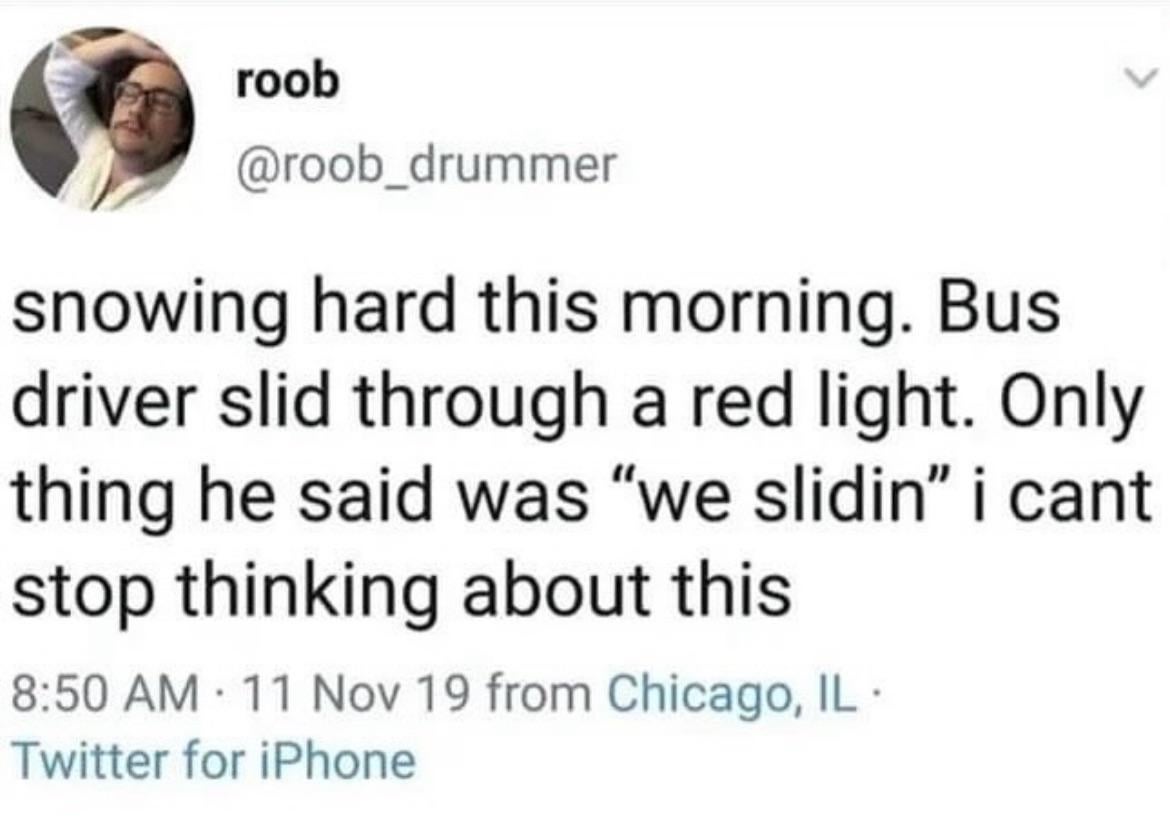
Task: Click "stop thinking about this" line
Action: (401, 590)
